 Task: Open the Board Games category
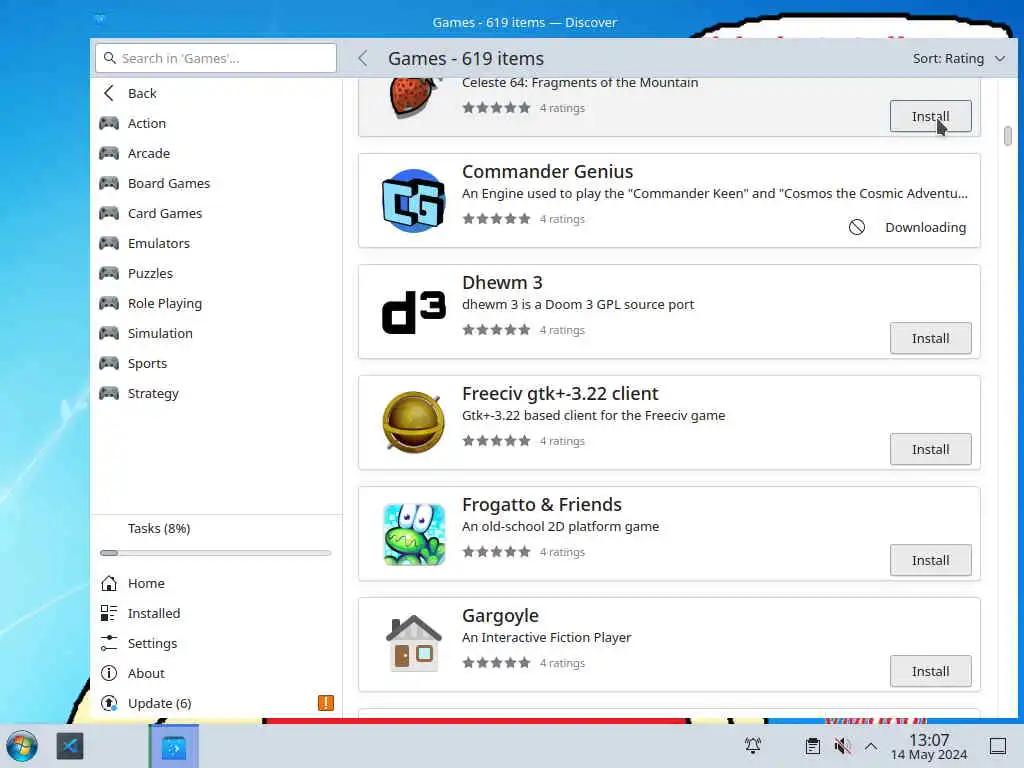pyautogui.click(x=216, y=184)
